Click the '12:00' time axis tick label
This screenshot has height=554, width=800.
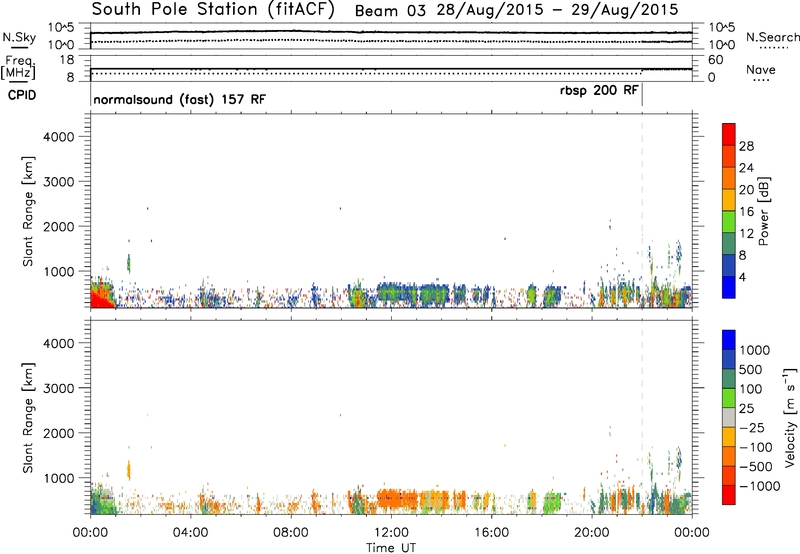click(x=391, y=533)
